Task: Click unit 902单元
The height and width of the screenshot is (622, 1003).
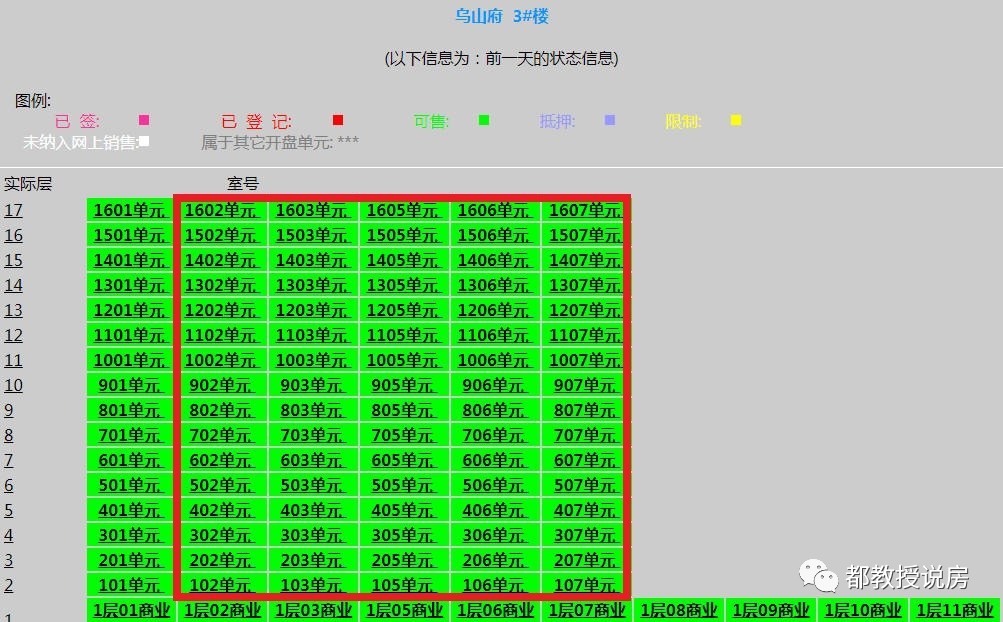Action: click(221, 385)
